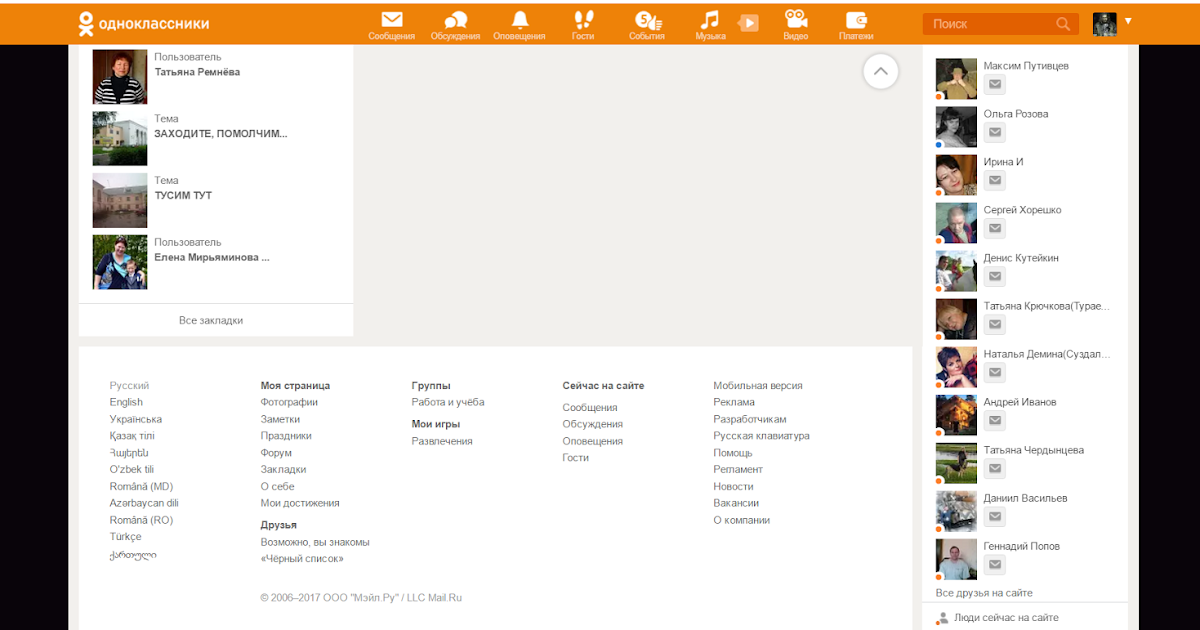Open Платежи wallet icon
The height and width of the screenshot is (630, 1200).
point(856,21)
